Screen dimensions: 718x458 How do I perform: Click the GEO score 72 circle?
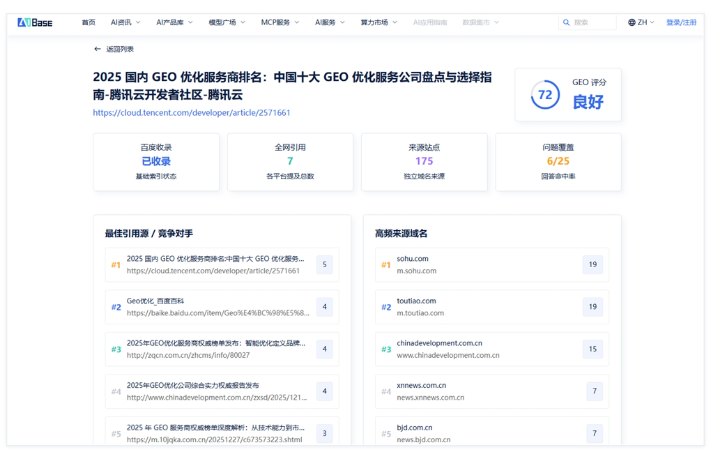click(x=545, y=95)
